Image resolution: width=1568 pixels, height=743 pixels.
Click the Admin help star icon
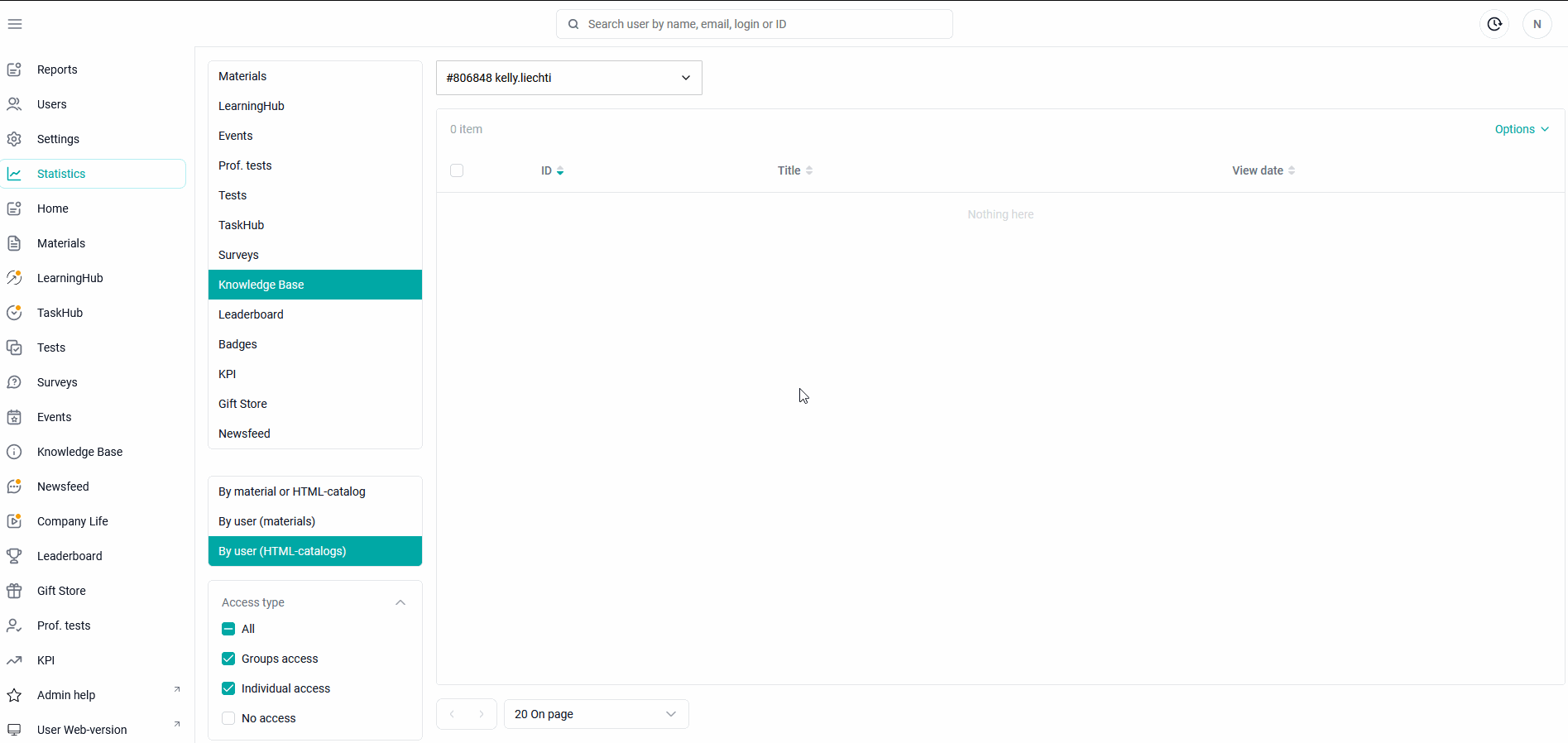[14, 695]
